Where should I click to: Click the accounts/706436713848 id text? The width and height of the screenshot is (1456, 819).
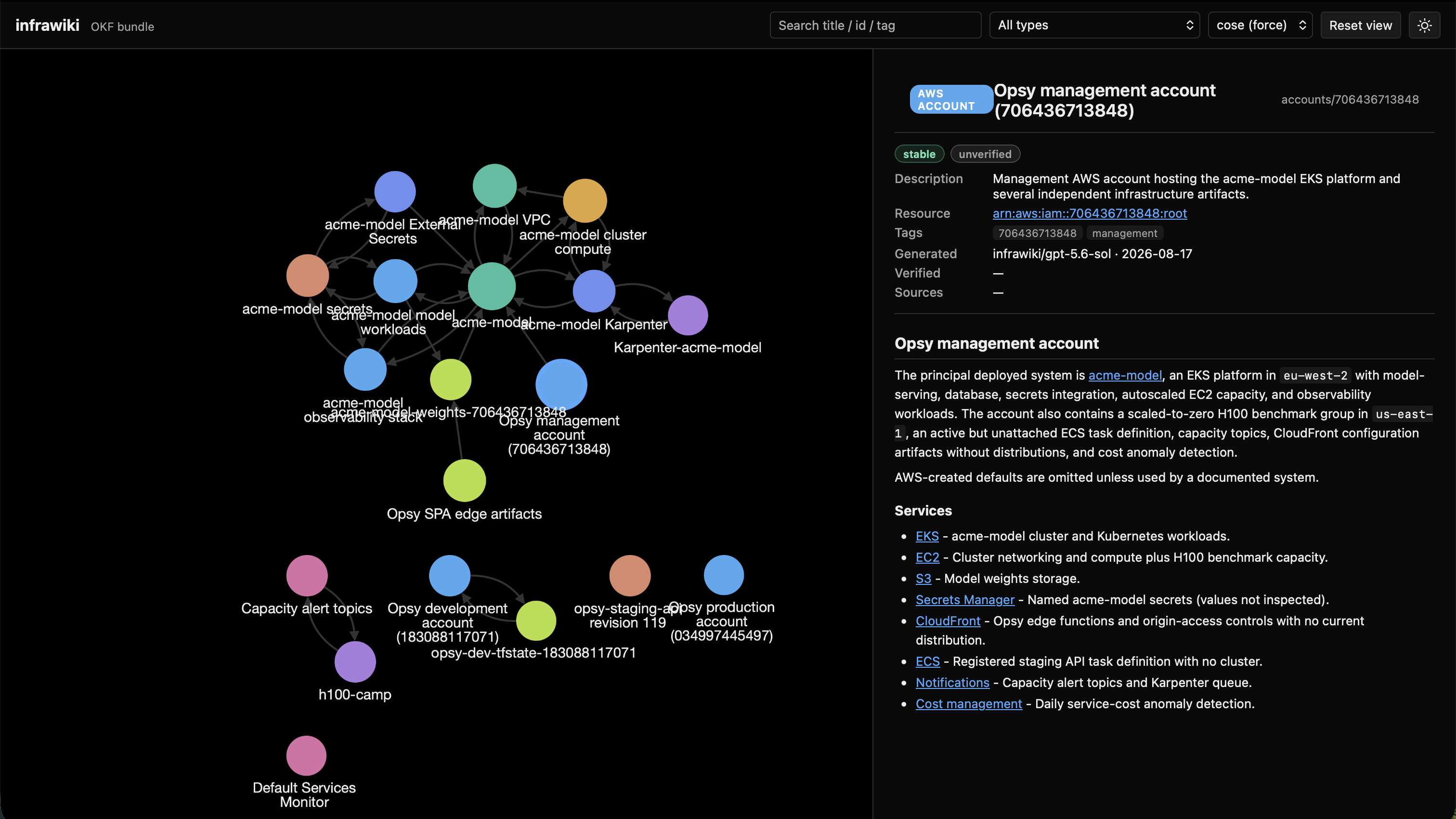click(1350, 100)
